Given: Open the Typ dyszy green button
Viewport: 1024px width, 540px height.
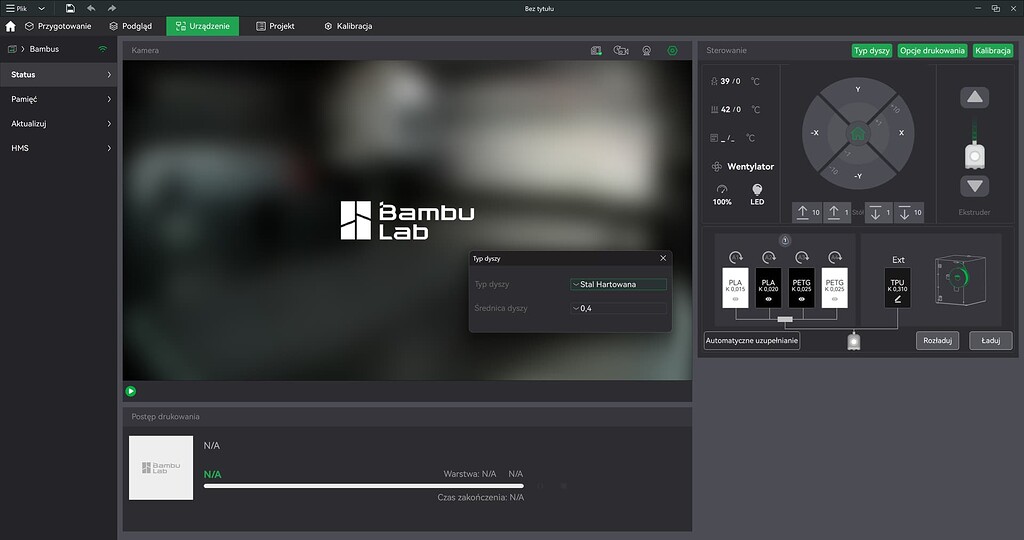Looking at the screenshot, I should [872, 50].
